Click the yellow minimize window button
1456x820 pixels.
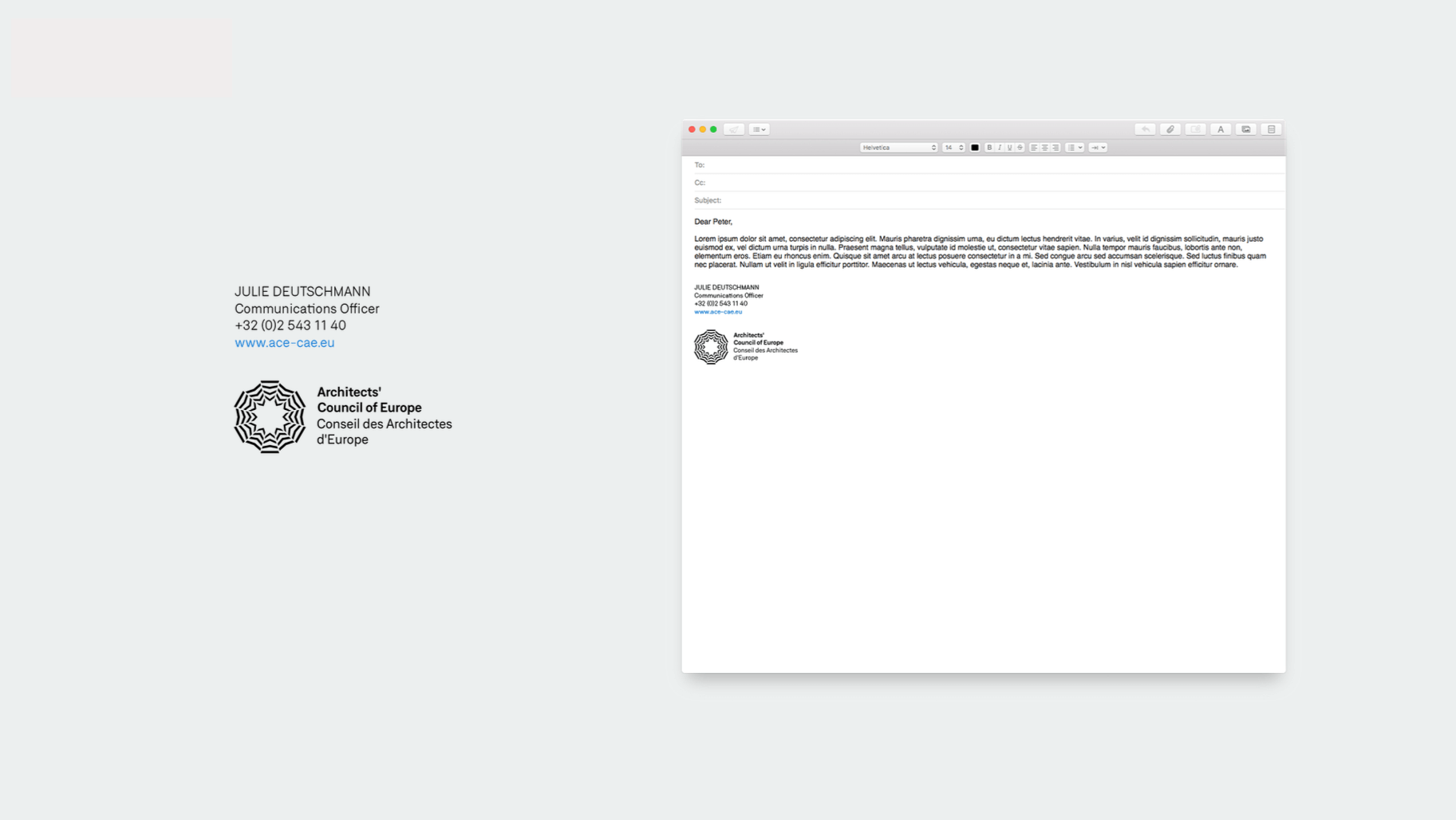[703, 129]
